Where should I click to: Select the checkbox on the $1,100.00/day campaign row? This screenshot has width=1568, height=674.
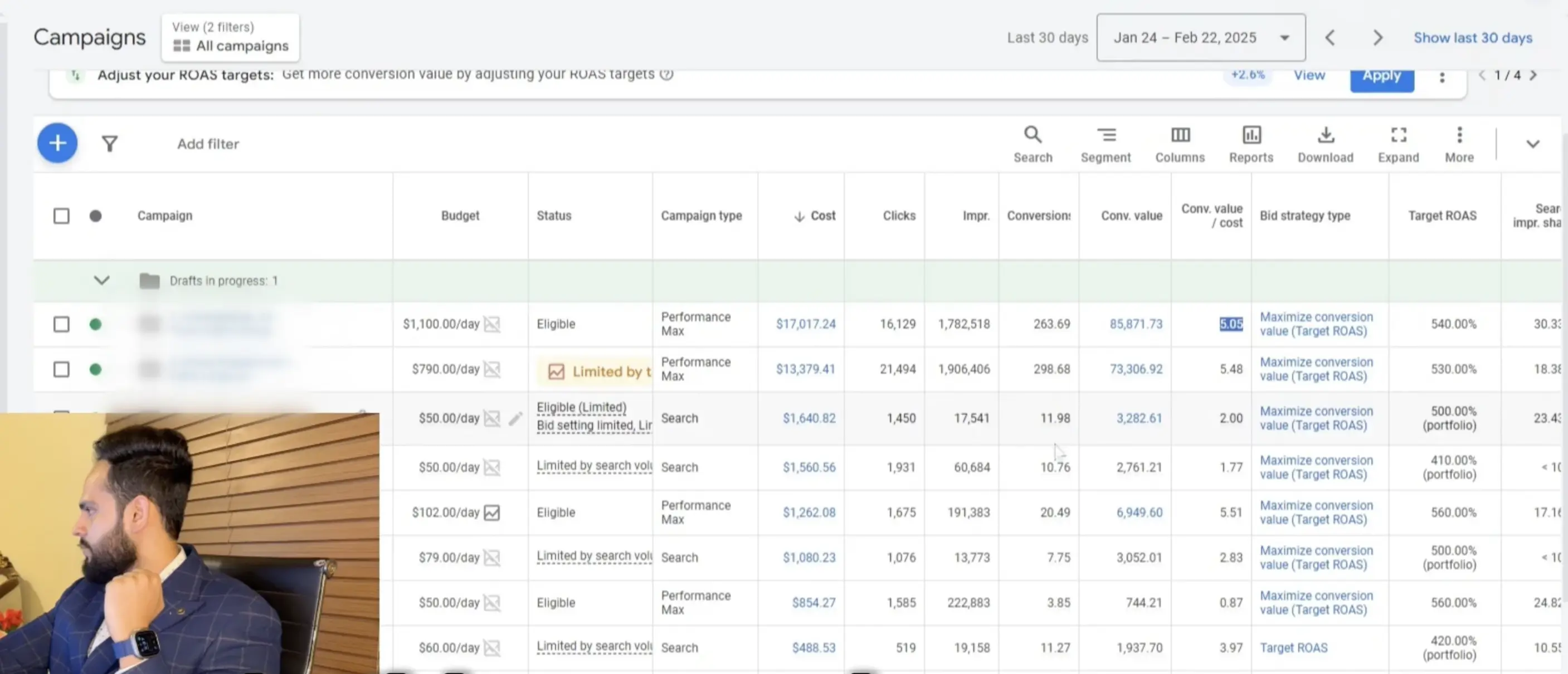coord(61,324)
